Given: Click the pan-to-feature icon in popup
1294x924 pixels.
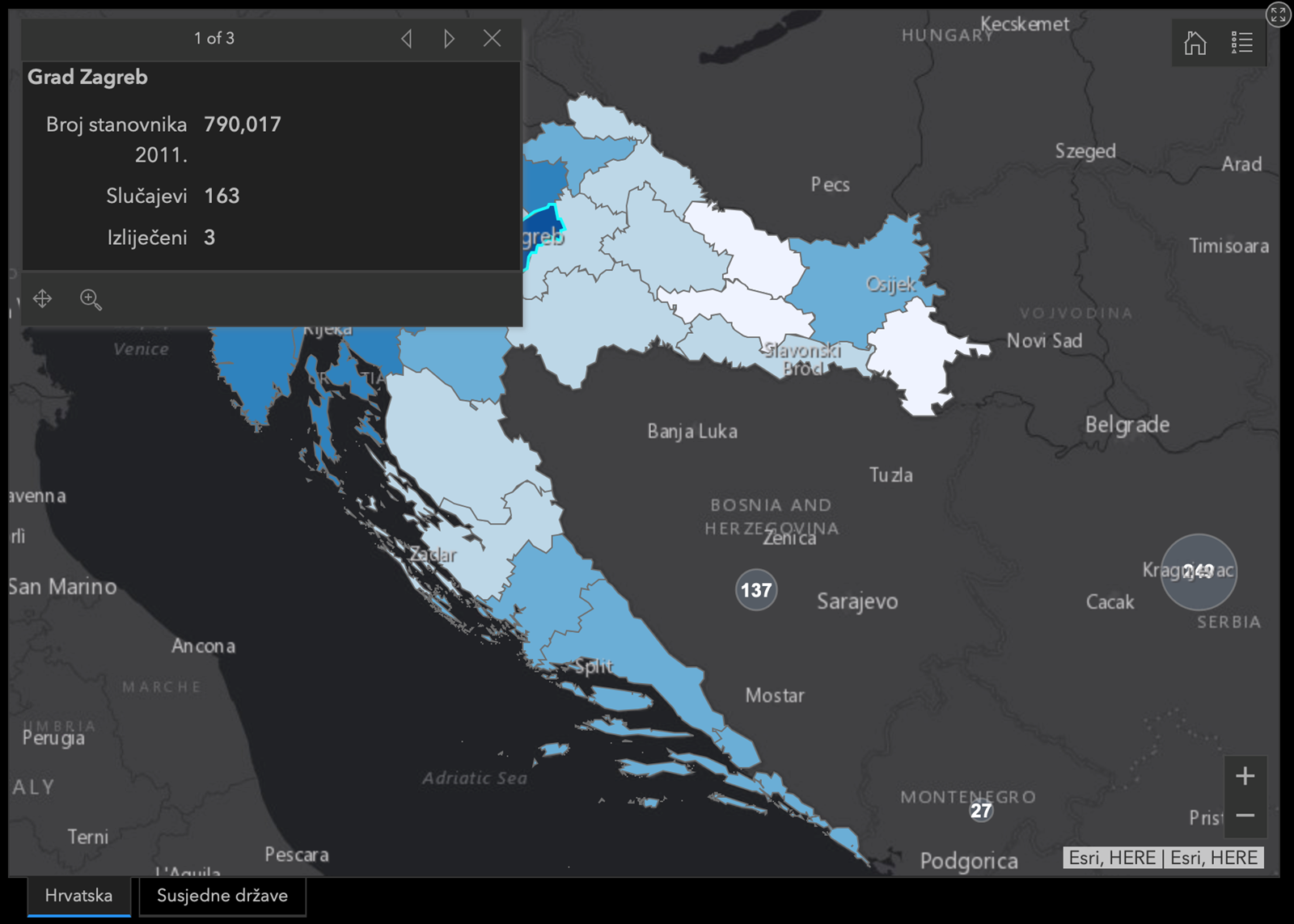Looking at the screenshot, I should [x=43, y=299].
